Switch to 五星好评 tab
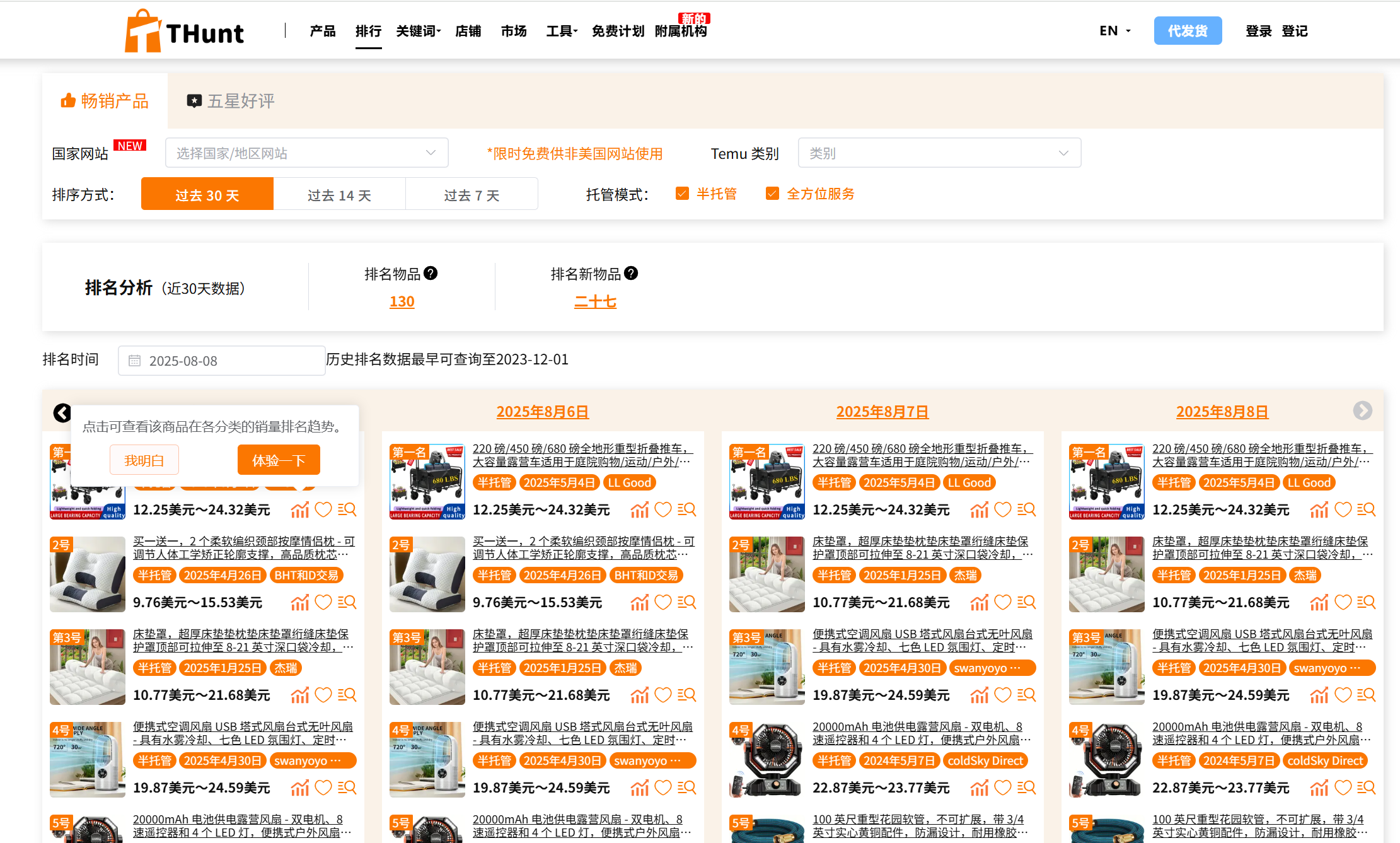 pos(231,101)
